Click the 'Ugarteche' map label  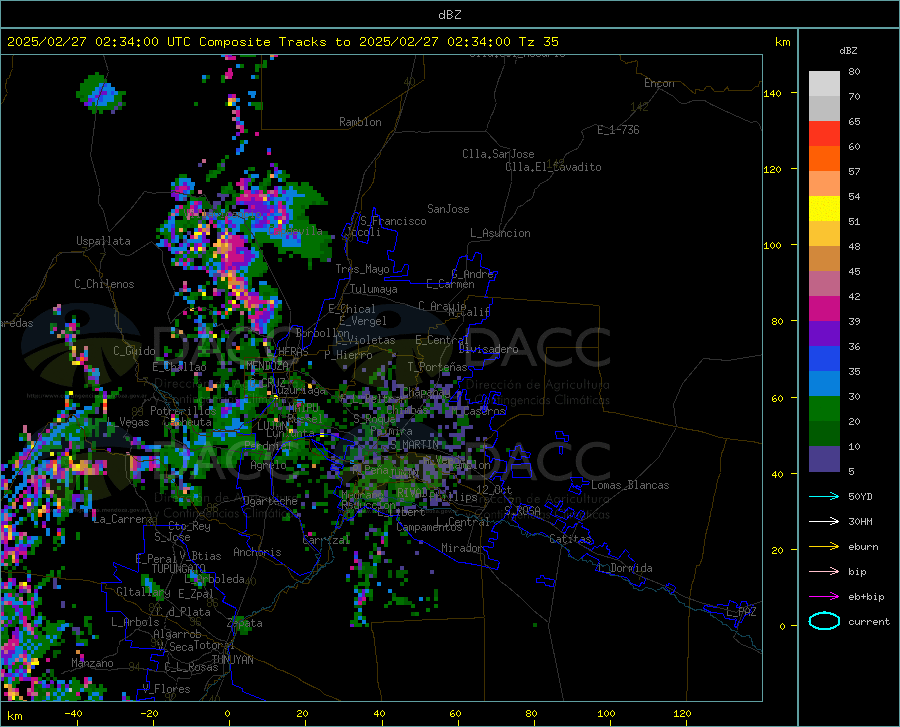click(x=270, y=501)
